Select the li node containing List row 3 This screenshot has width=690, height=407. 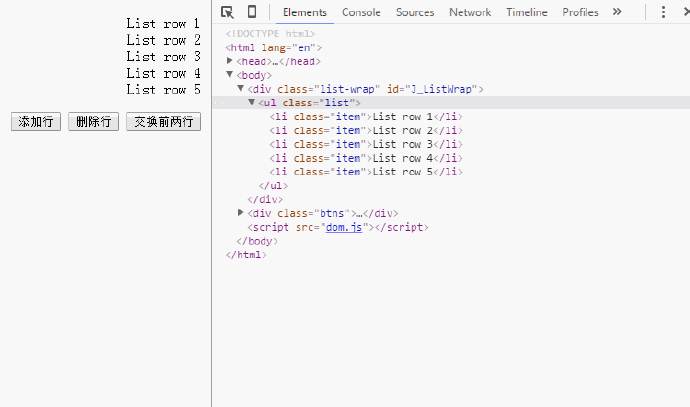tap(366, 144)
